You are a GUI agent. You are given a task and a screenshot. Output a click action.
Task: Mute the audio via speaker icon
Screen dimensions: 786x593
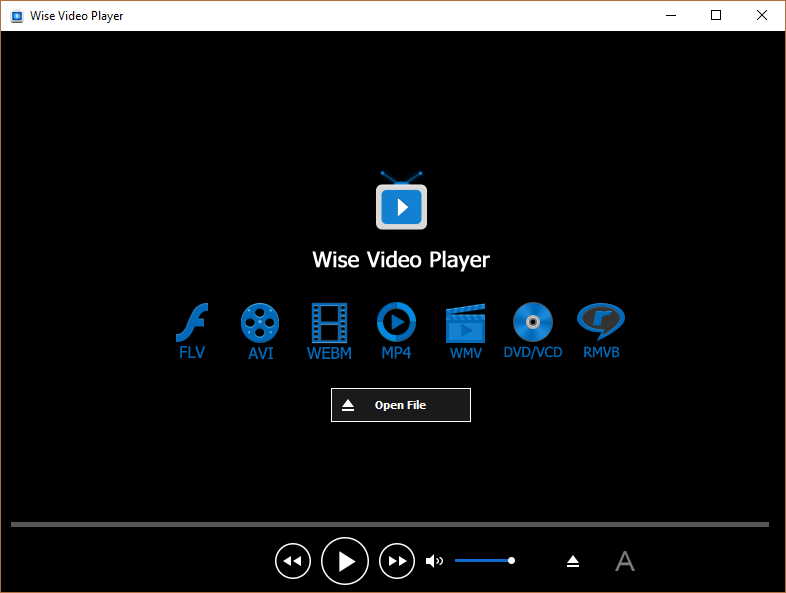[434, 561]
